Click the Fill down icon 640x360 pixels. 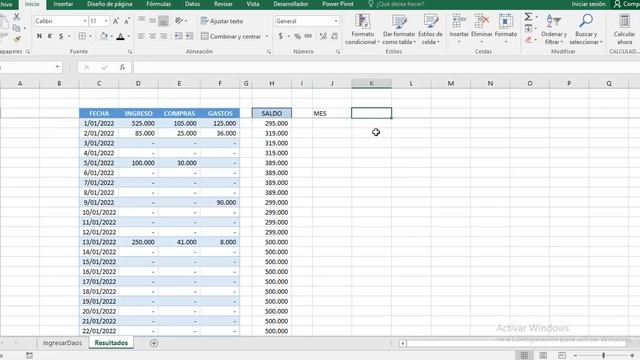tap(528, 28)
